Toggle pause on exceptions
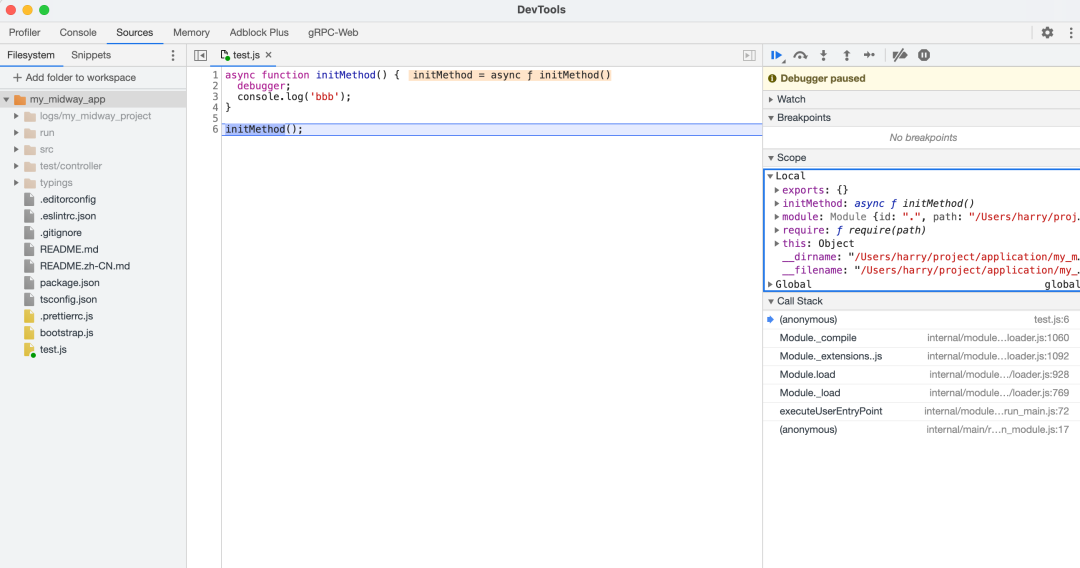Screen dimensions: 1080x568 924,56
